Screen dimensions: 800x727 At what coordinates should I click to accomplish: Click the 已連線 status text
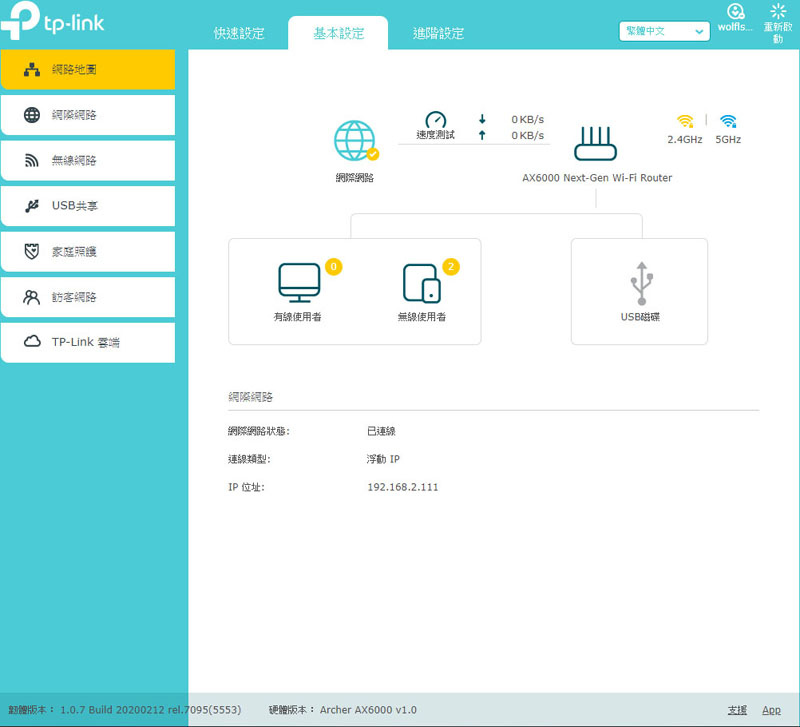point(381,431)
